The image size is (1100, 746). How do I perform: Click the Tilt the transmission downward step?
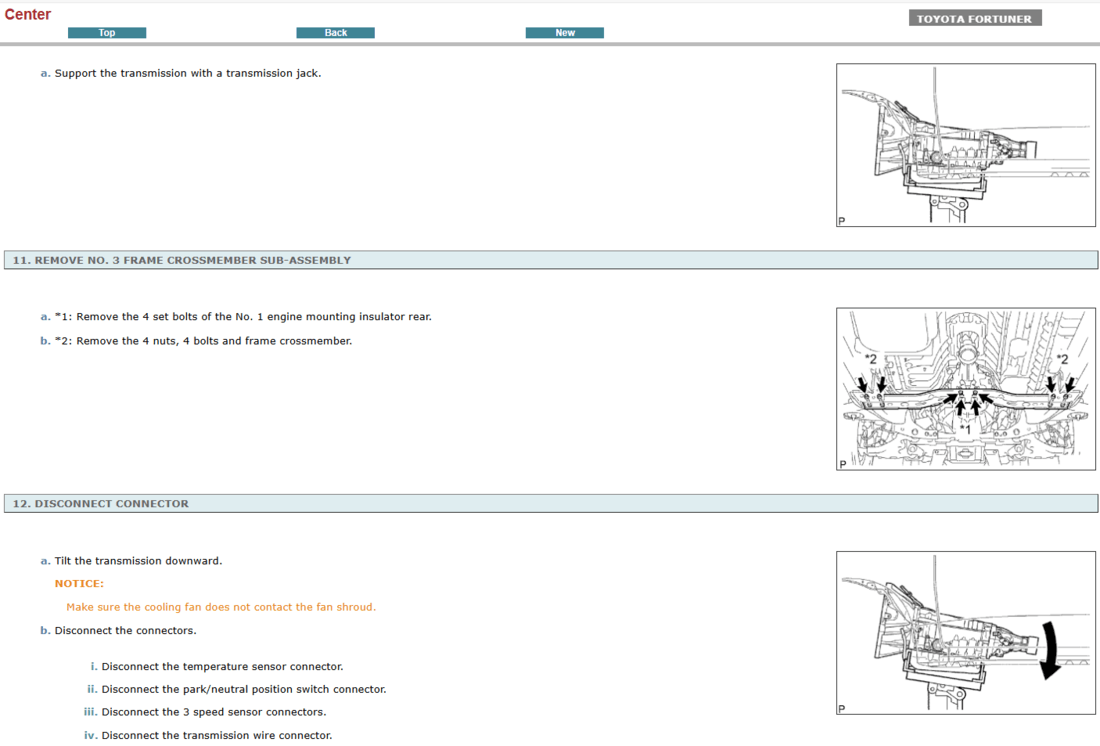click(138, 561)
